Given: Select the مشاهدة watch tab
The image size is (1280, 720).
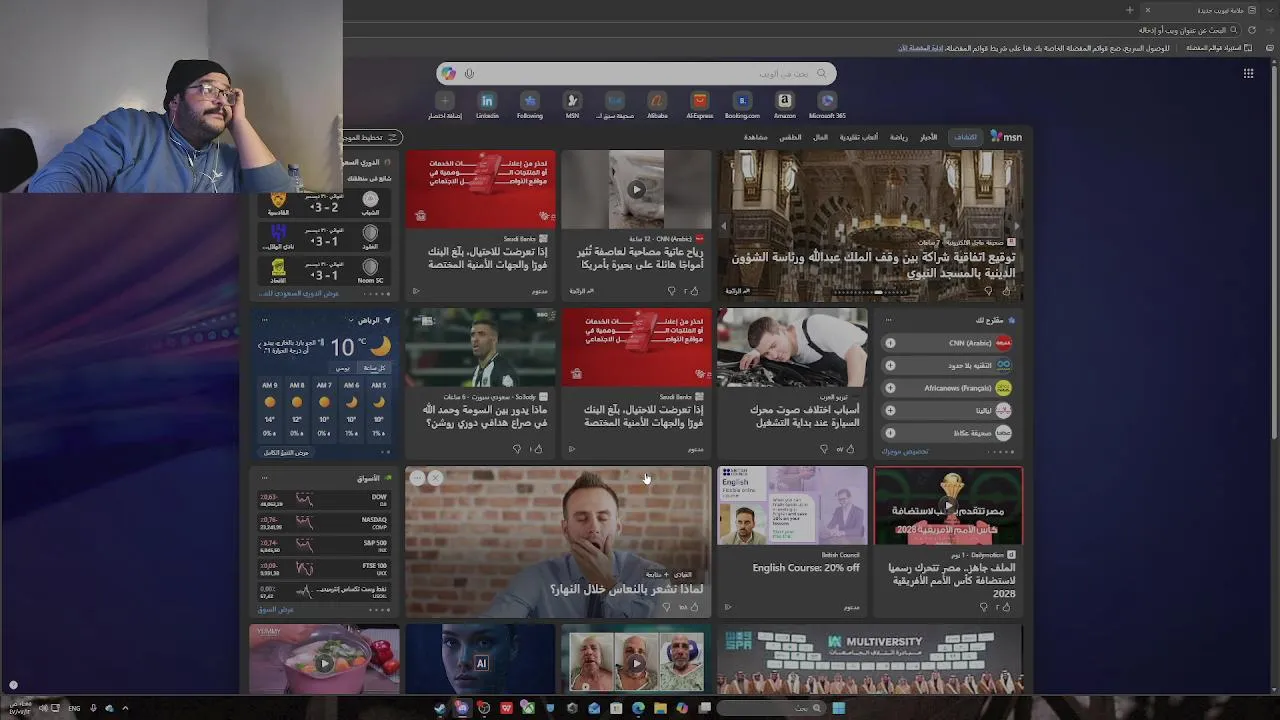Looking at the screenshot, I should click(x=755, y=137).
